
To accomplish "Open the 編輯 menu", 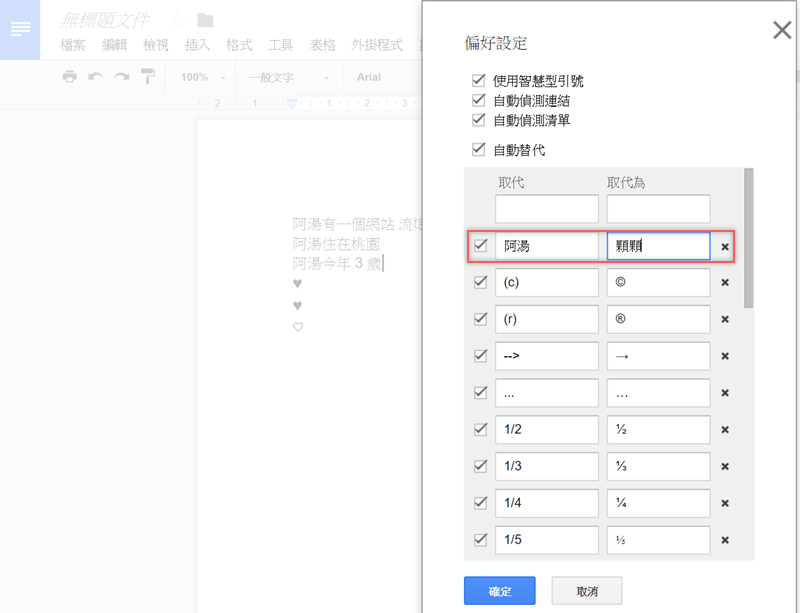I will 114,45.
